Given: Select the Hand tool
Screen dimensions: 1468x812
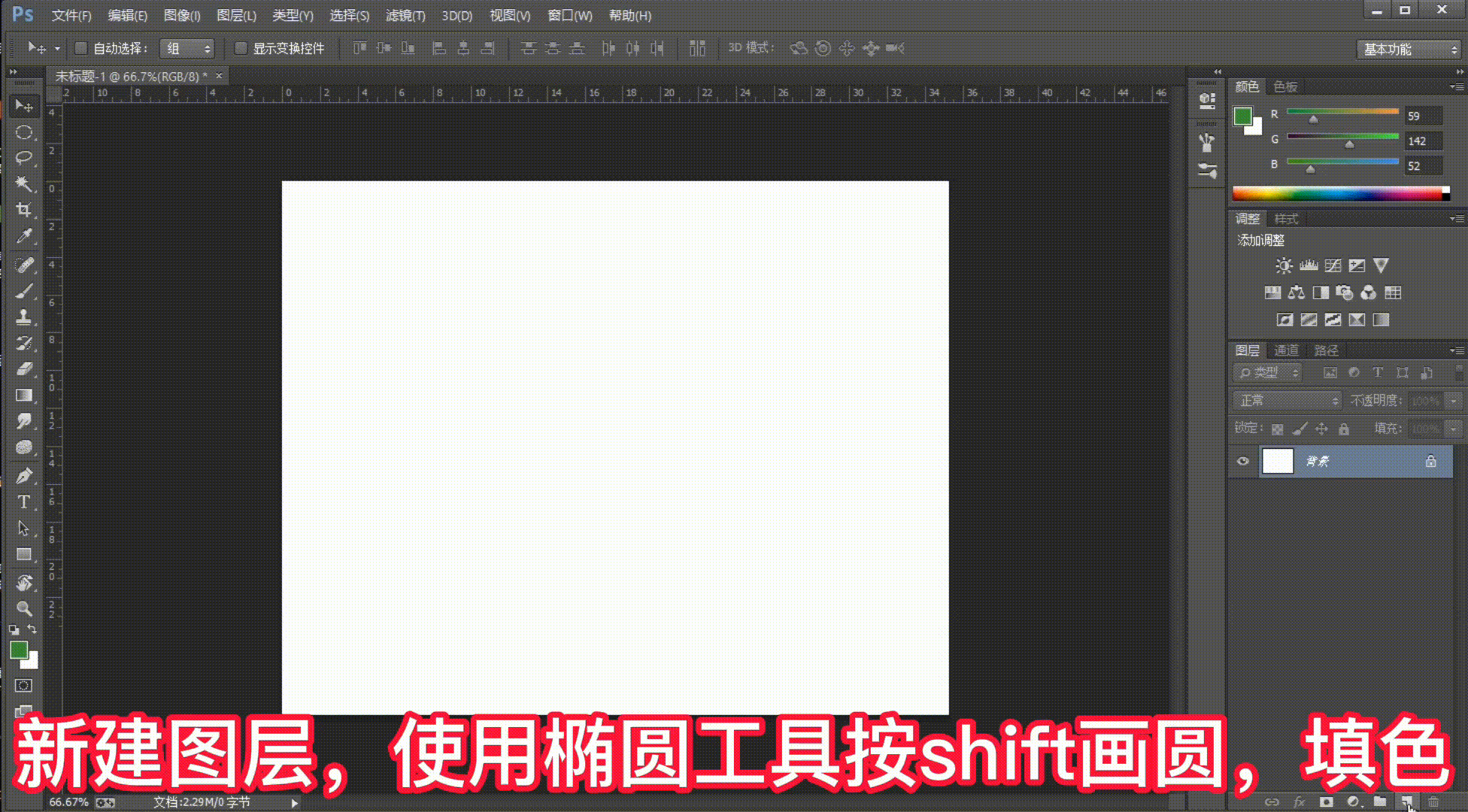Looking at the screenshot, I should pyautogui.click(x=24, y=583).
